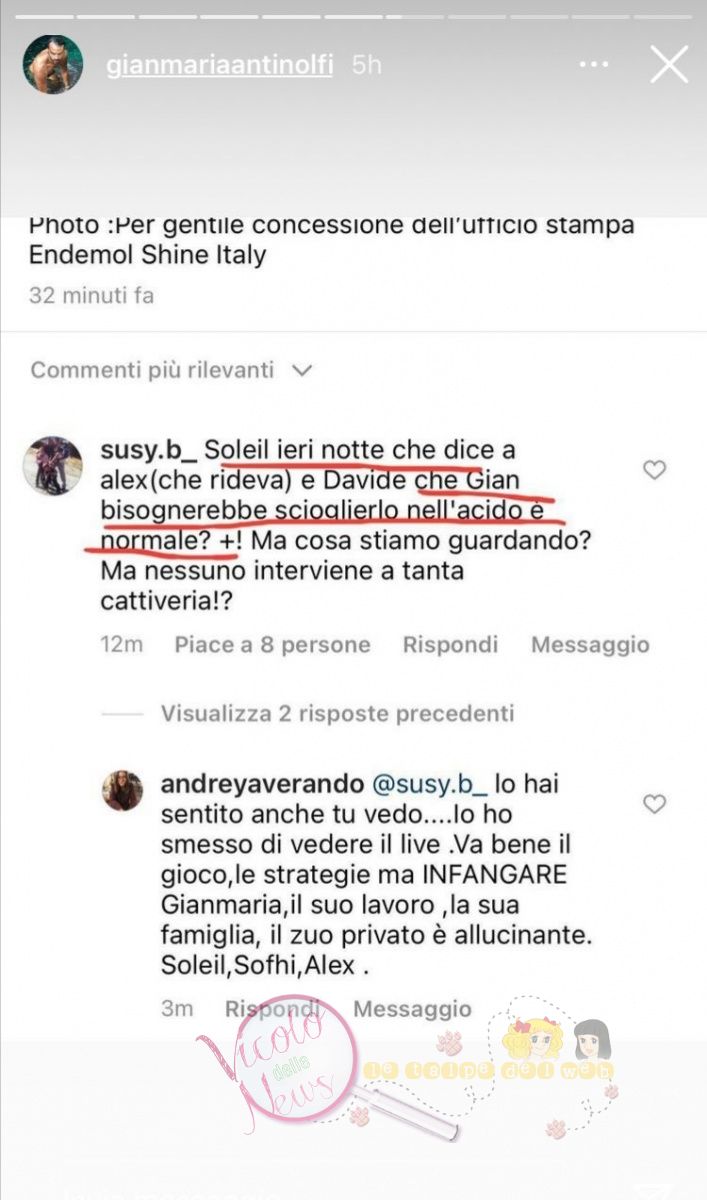
Task: Like andreyaverando comment with heart icon
Action: 654,803
